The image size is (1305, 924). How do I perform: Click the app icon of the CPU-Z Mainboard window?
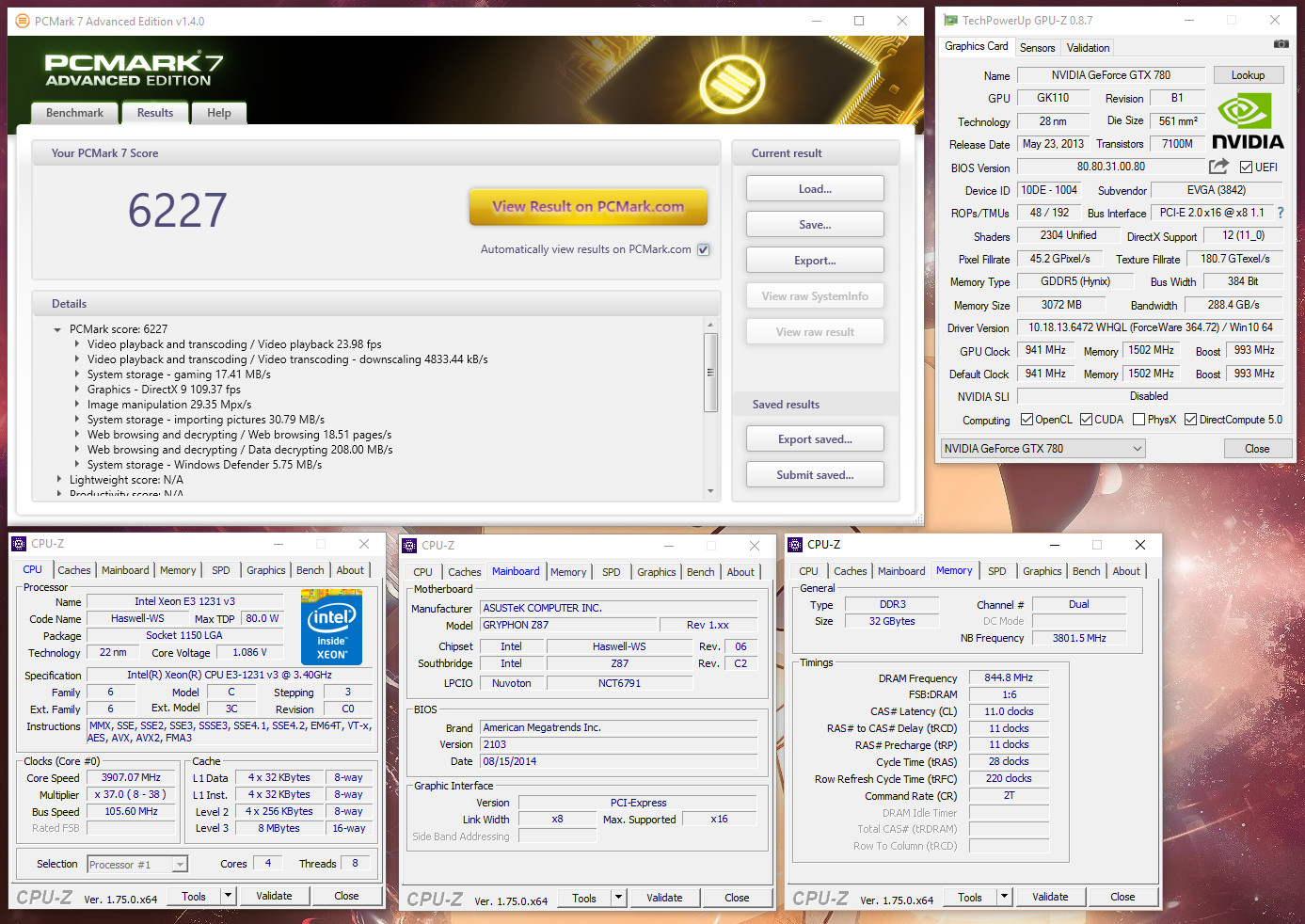pos(409,546)
